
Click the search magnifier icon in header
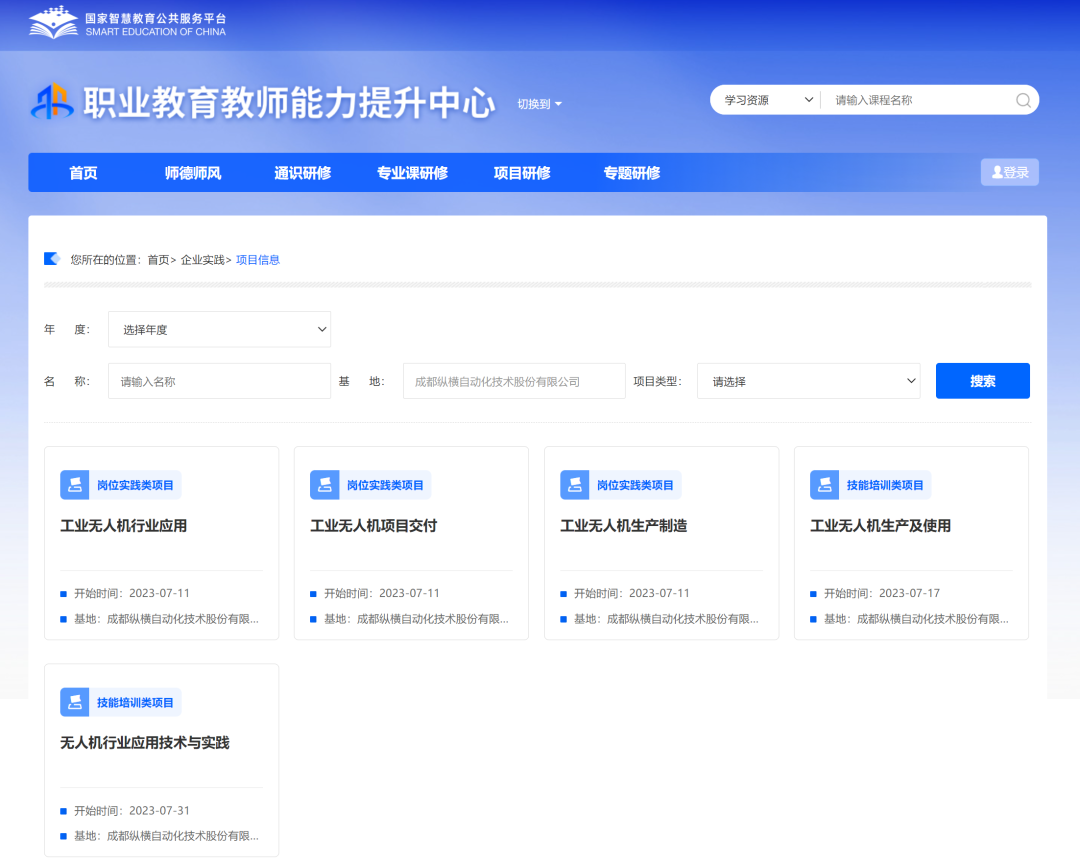[x=1023, y=100]
